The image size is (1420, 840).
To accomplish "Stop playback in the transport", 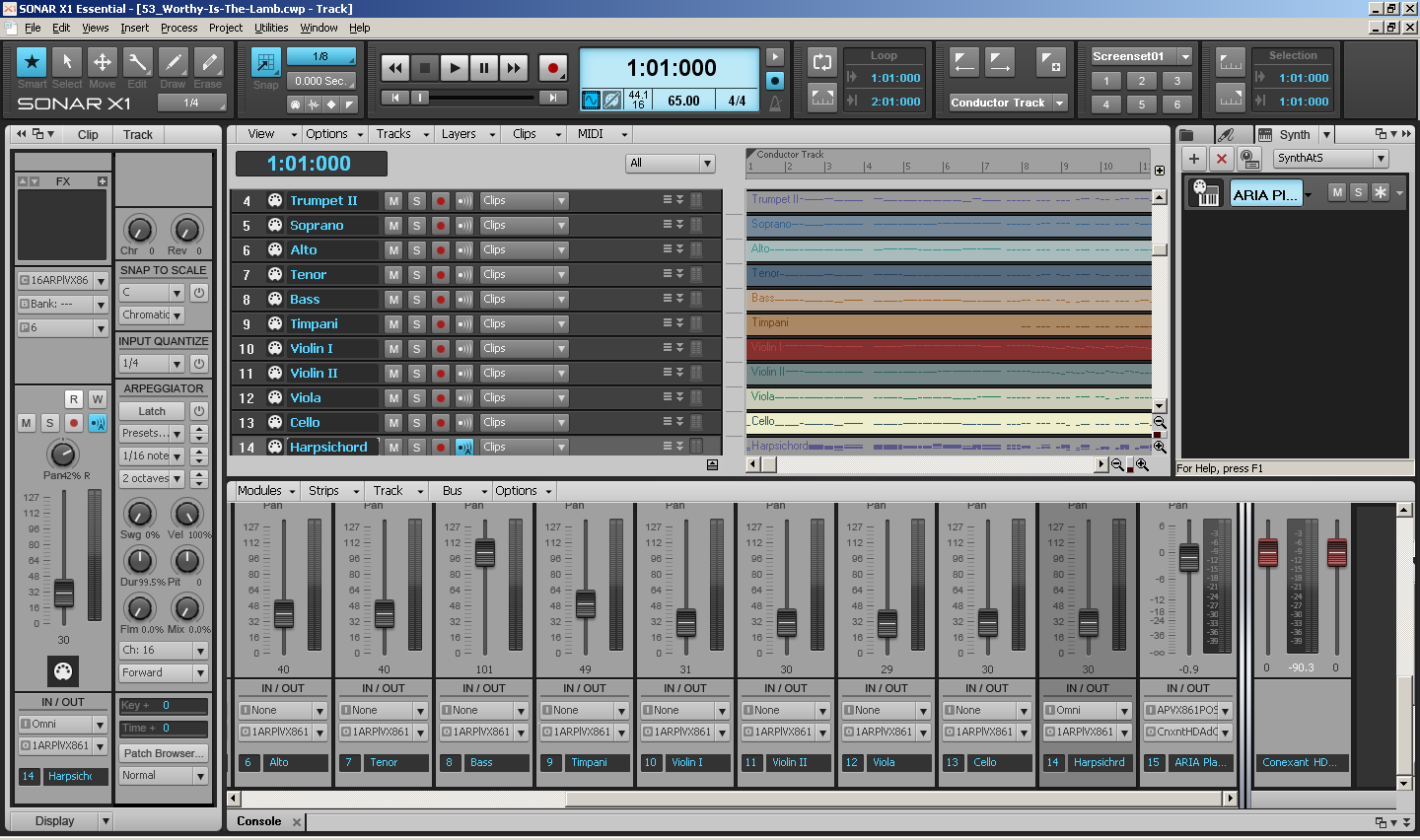I will click(425, 68).
